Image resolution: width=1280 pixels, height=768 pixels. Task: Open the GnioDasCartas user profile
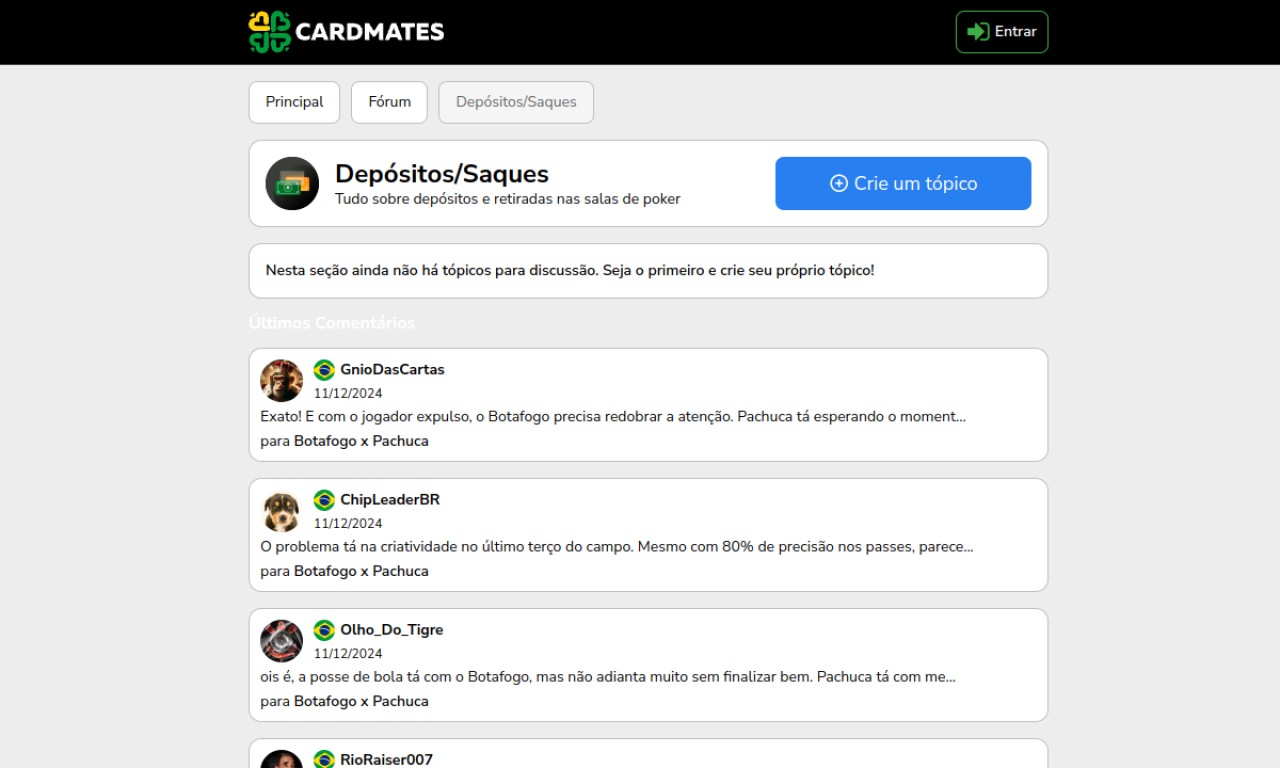pyautogui.click(x=392, y=370)
